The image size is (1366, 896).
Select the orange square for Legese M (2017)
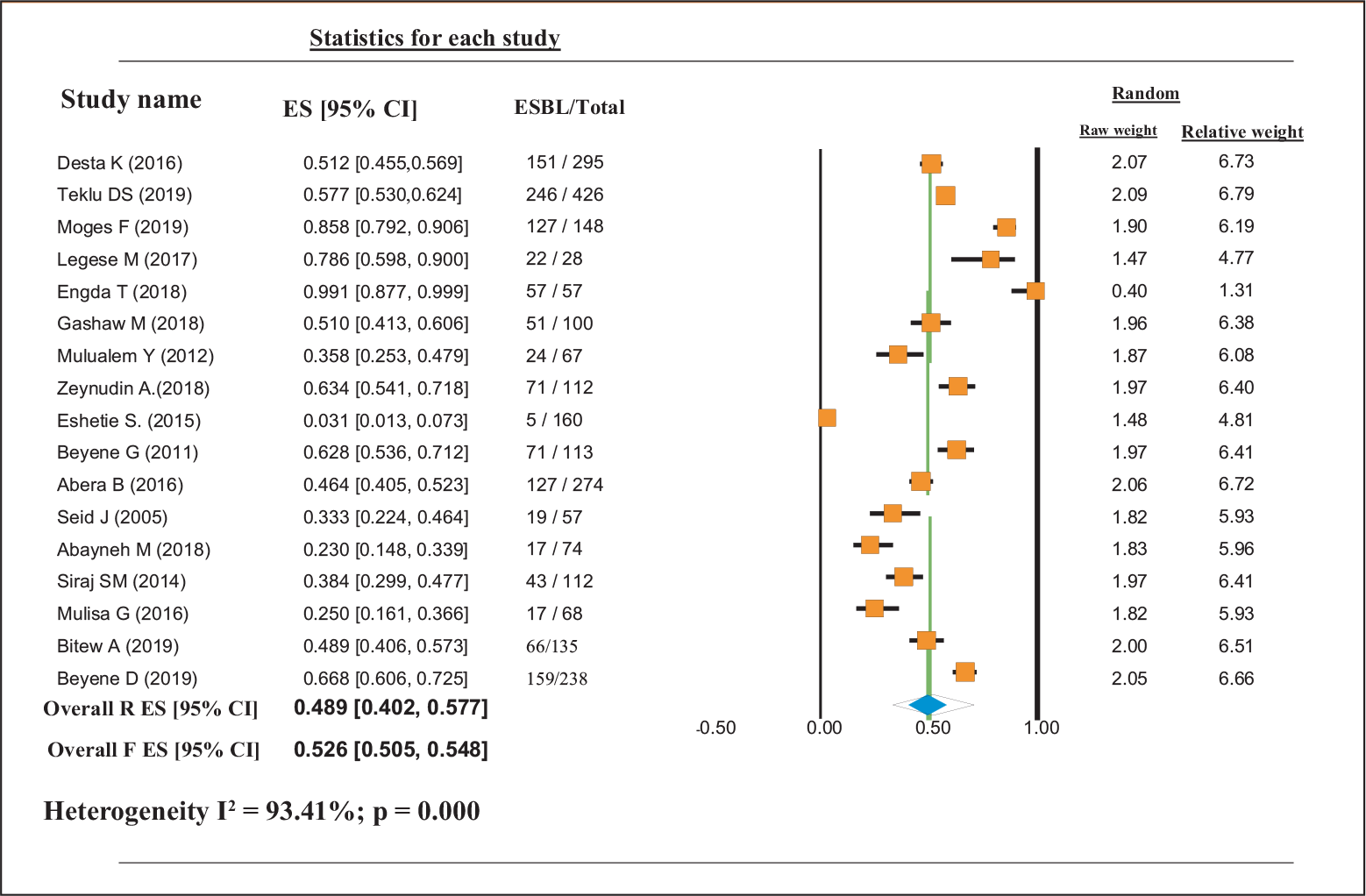point(990,259)
